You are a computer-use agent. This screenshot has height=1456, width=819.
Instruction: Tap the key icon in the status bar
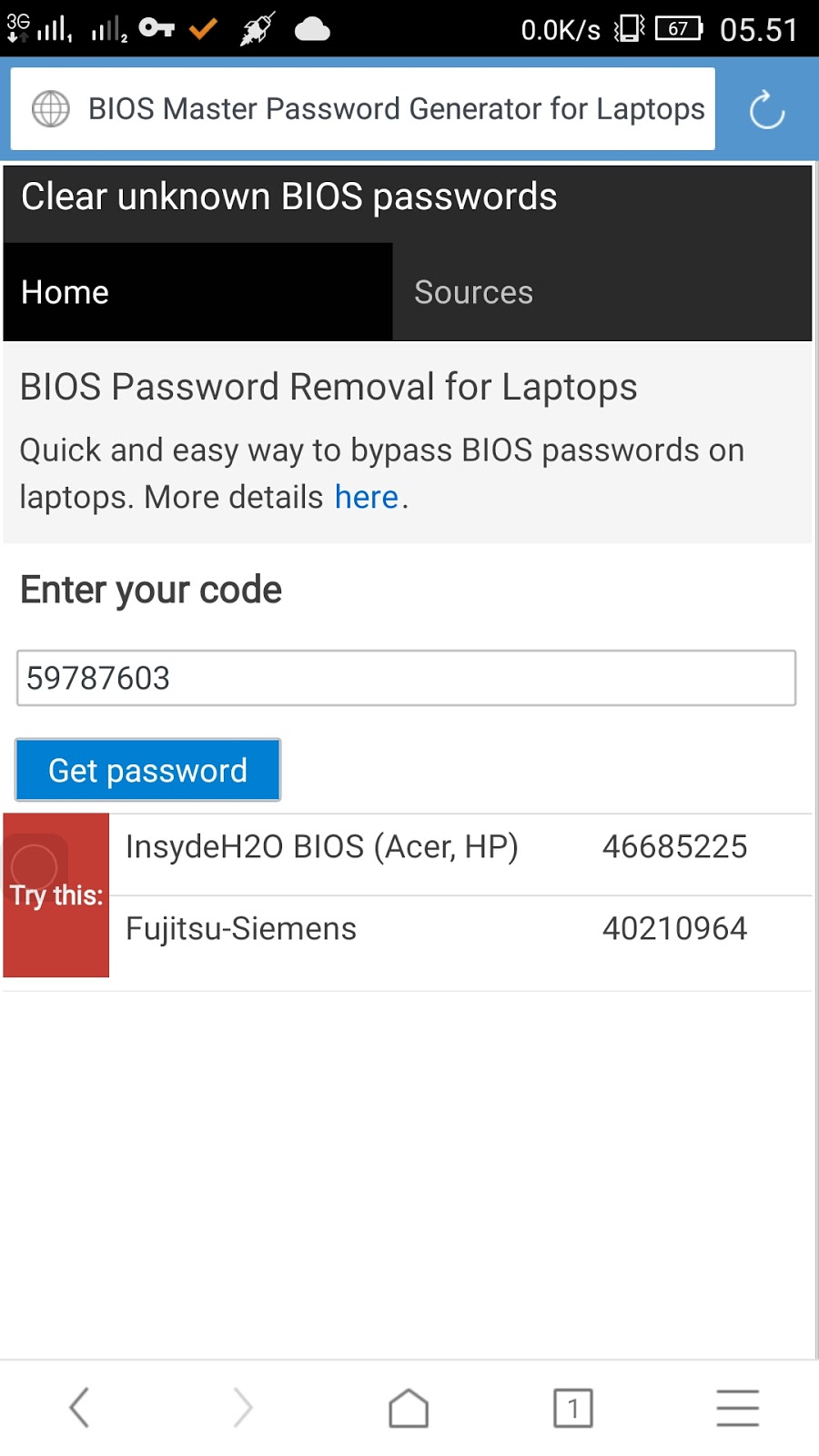point(159,28)
